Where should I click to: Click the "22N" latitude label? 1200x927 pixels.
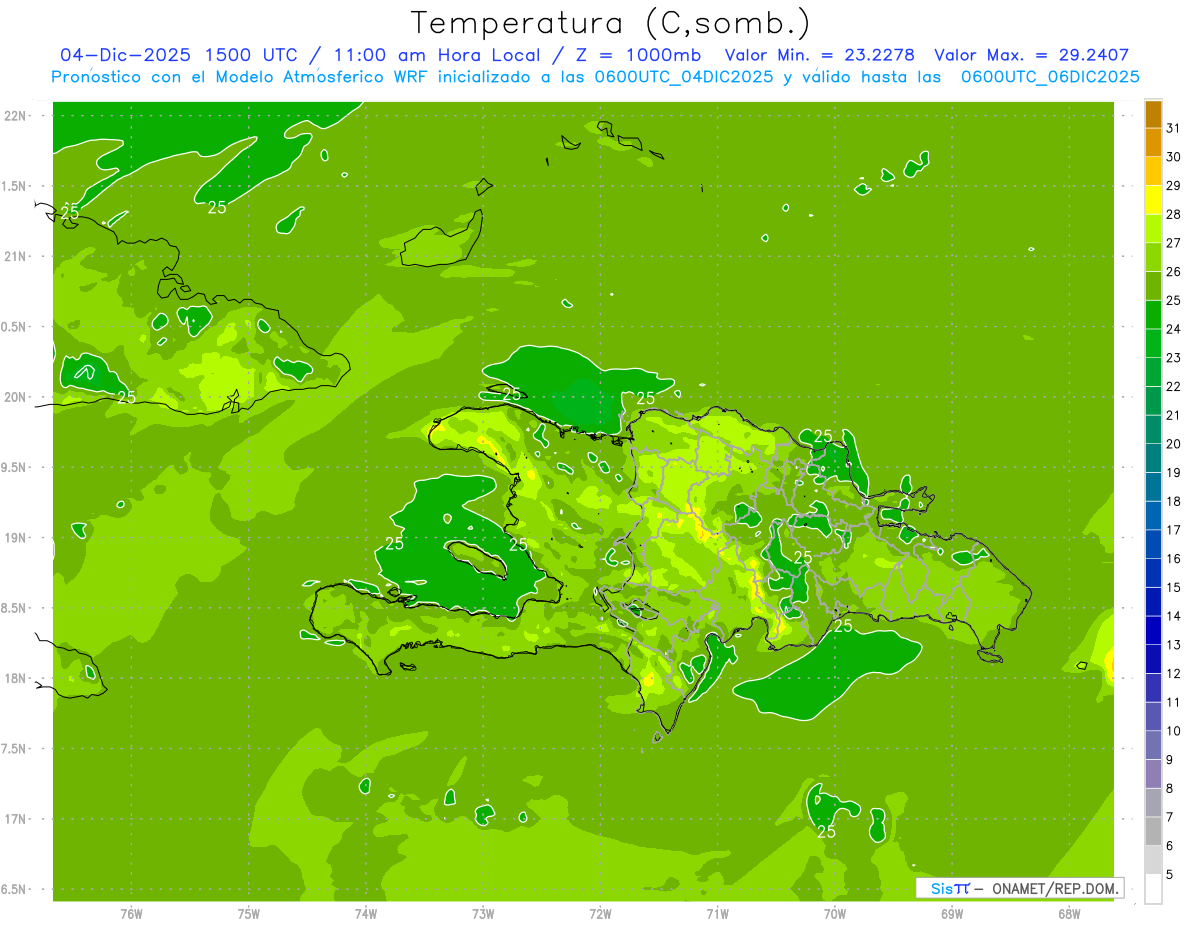click(16, 116)
